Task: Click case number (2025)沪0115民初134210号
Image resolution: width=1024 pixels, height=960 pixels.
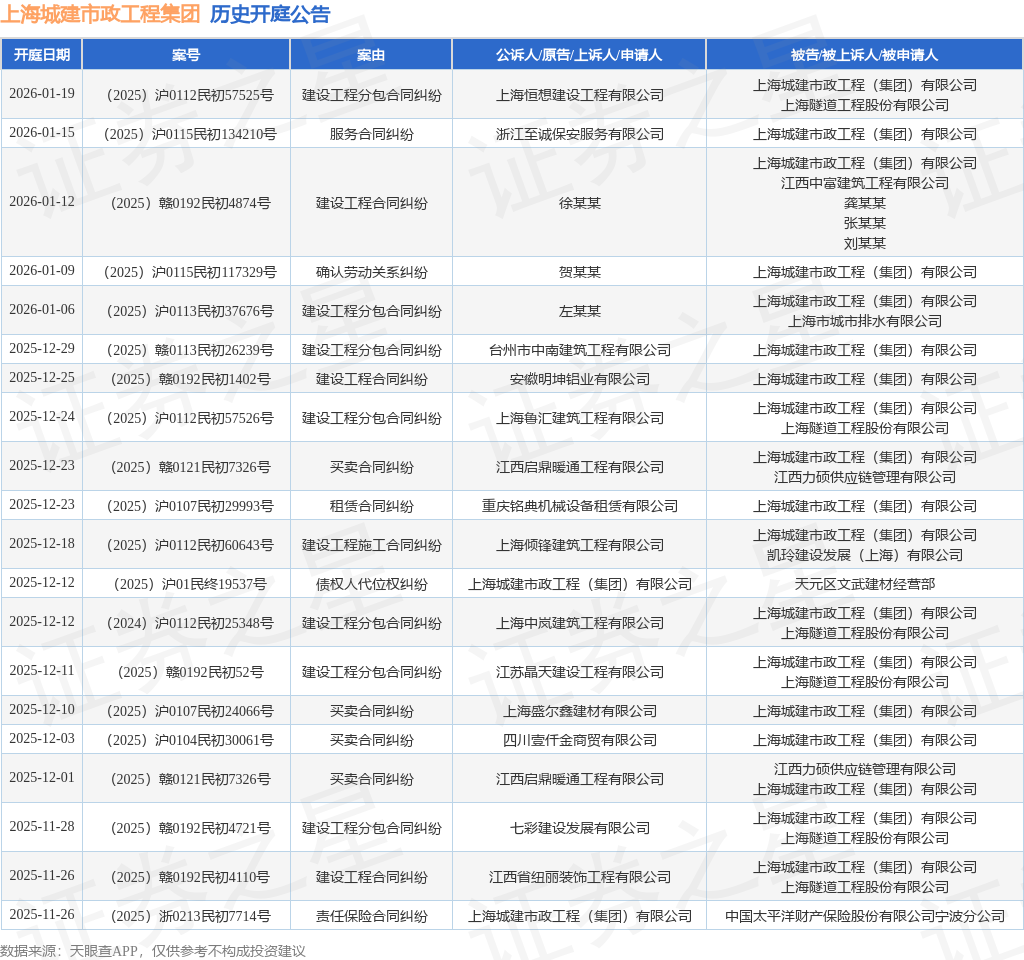Action: click(x=186, y=135)
